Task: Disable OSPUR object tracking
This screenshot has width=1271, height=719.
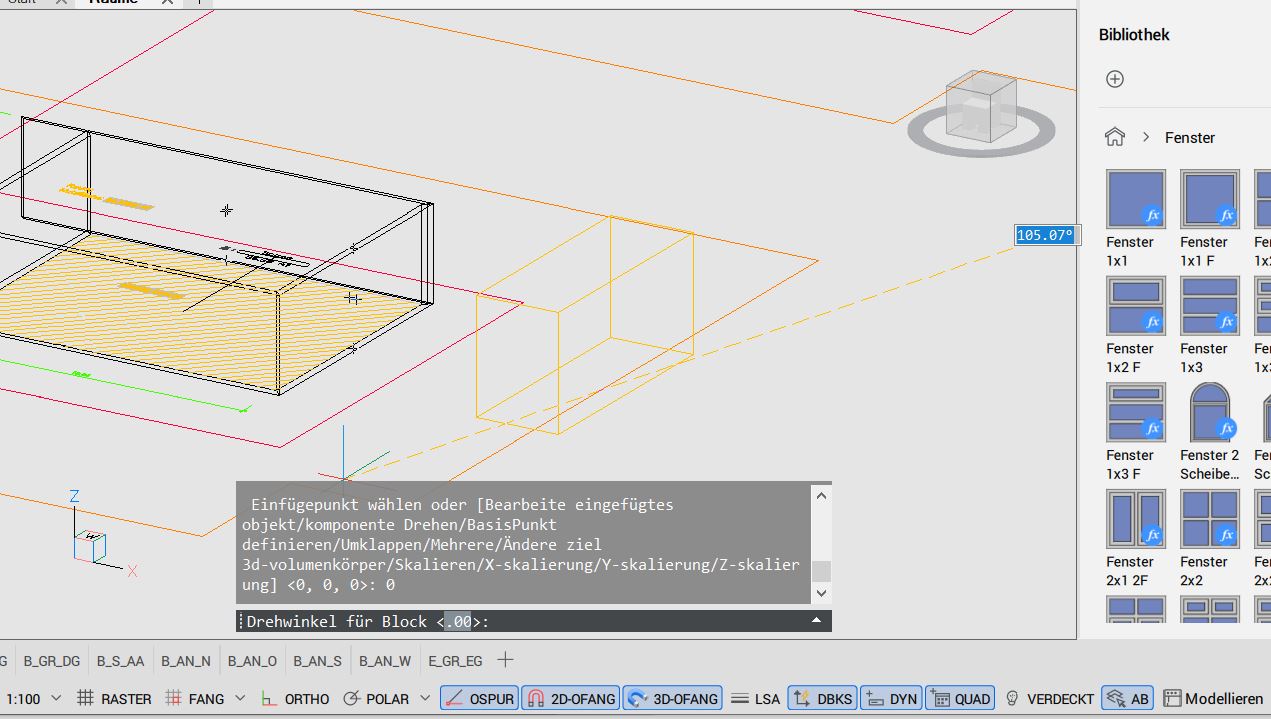Action: [479, 699]
